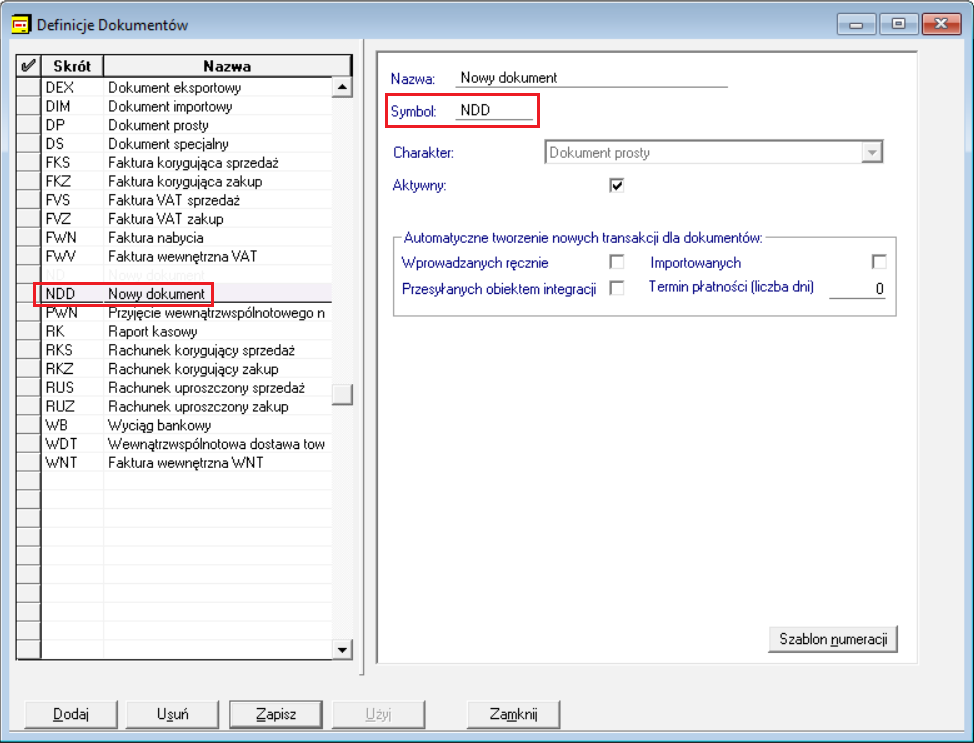Image resolution: width=974 pixels, height=743 pixels.
Task: Click the Zamknij button
Action: pos(513,714)
